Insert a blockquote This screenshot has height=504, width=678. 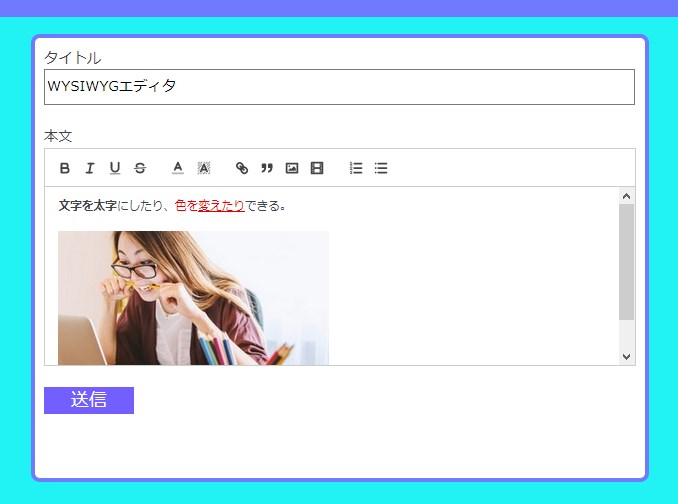(267, 168)
